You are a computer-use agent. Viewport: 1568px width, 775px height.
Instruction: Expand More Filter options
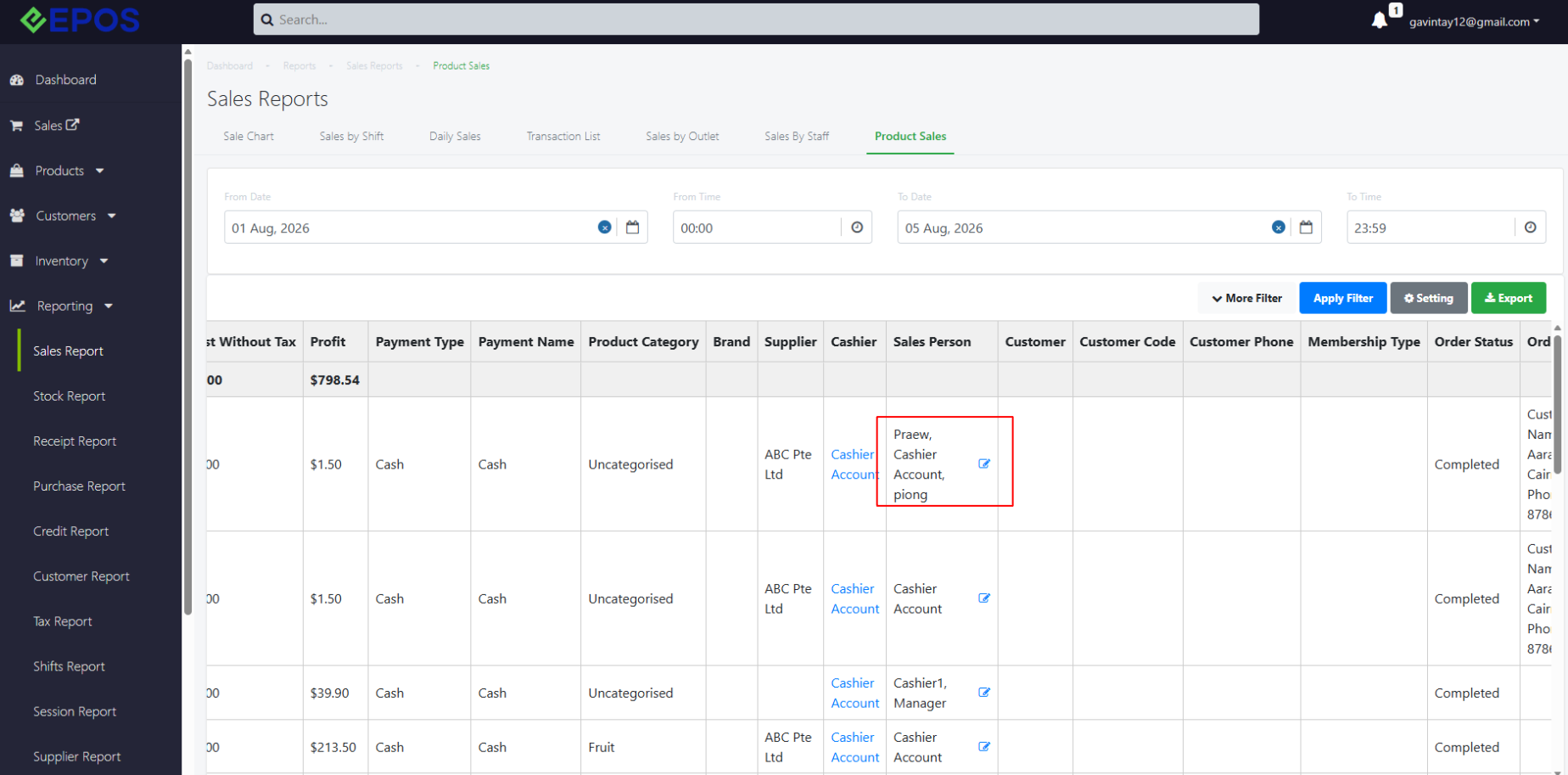click(1246, 298)
